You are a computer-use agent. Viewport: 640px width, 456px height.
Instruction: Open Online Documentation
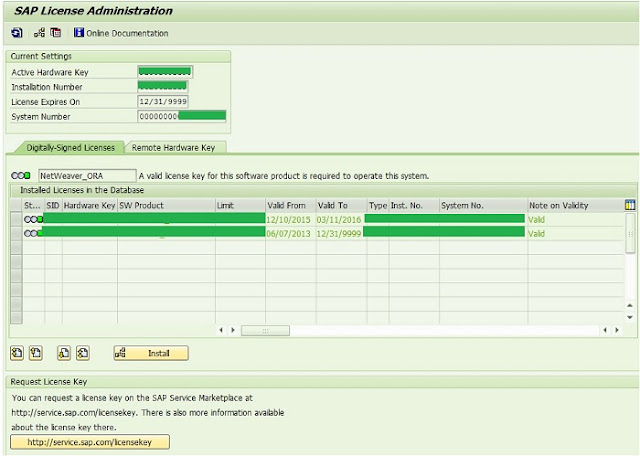coord(121,33)
